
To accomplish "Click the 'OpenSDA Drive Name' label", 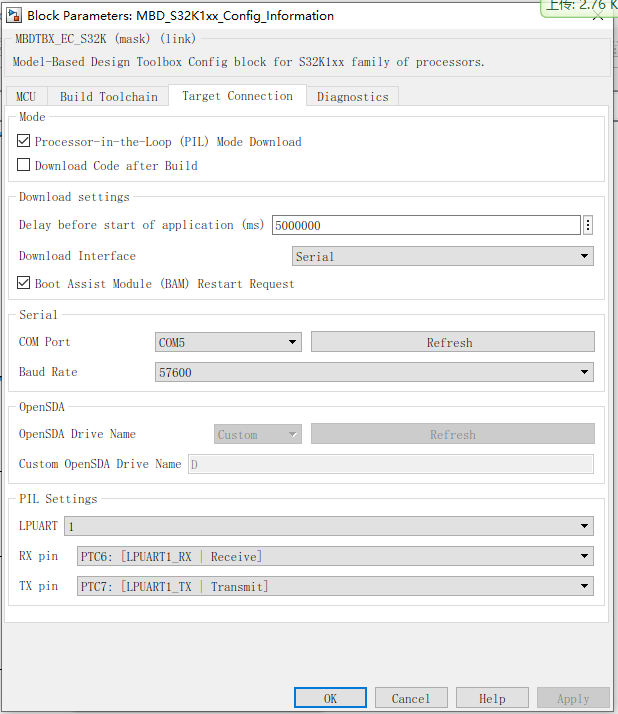I will point(77,434).
